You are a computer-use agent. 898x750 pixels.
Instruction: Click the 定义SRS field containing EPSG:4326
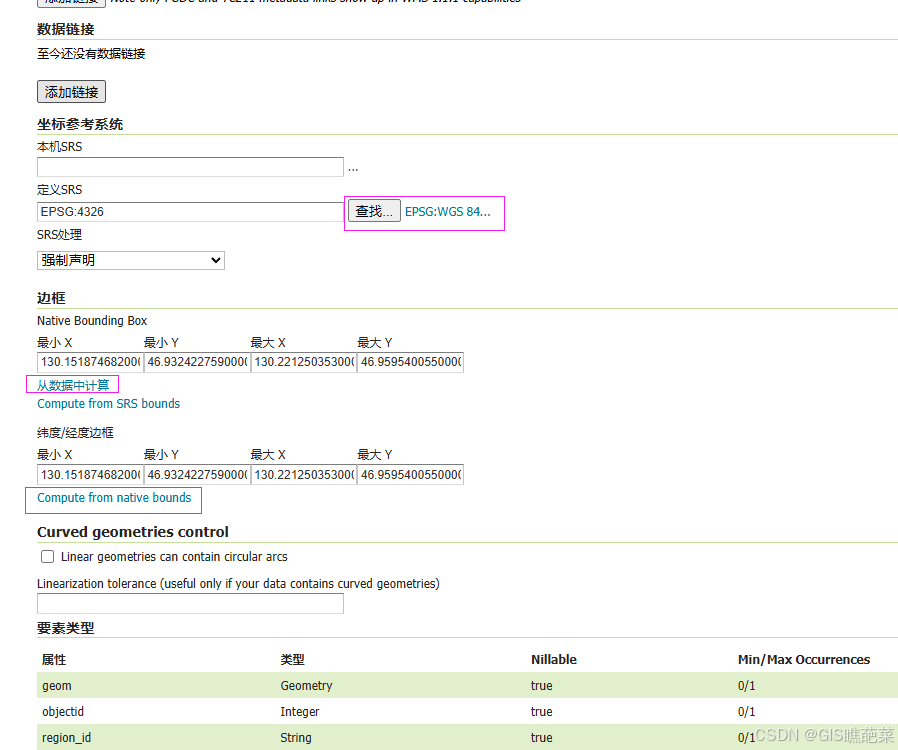pos(190,212)
